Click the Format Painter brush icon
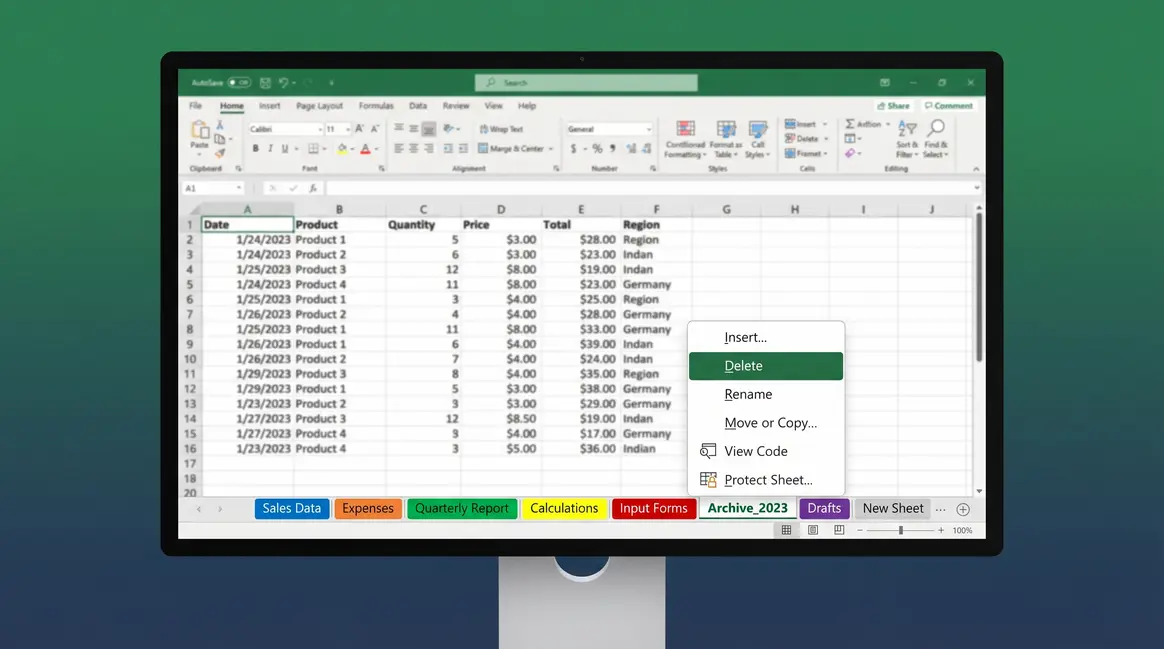This screenshot has height=649, width=1164. [x=220, y=153]
